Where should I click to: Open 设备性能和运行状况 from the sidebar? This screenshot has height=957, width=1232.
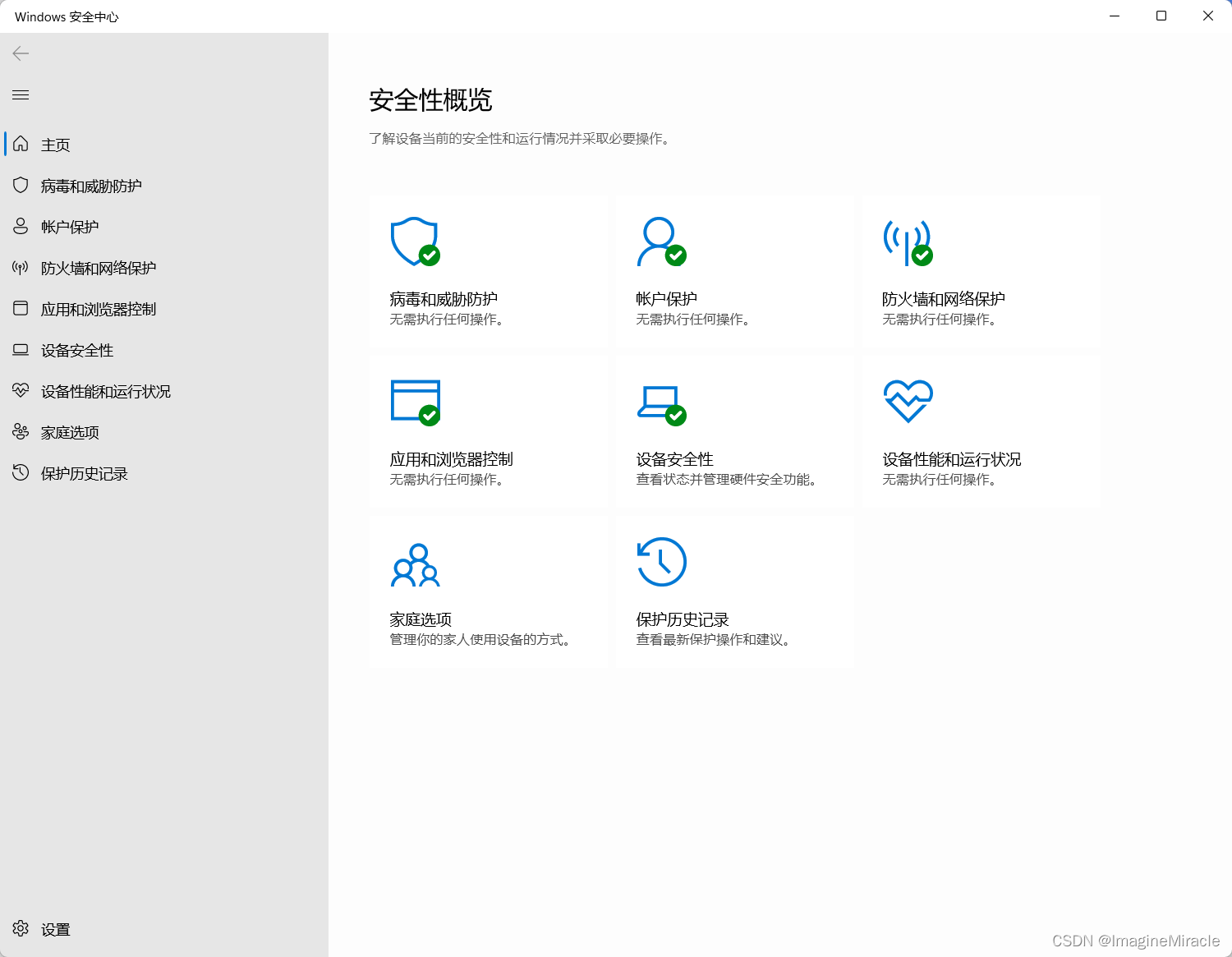point(164,391)
